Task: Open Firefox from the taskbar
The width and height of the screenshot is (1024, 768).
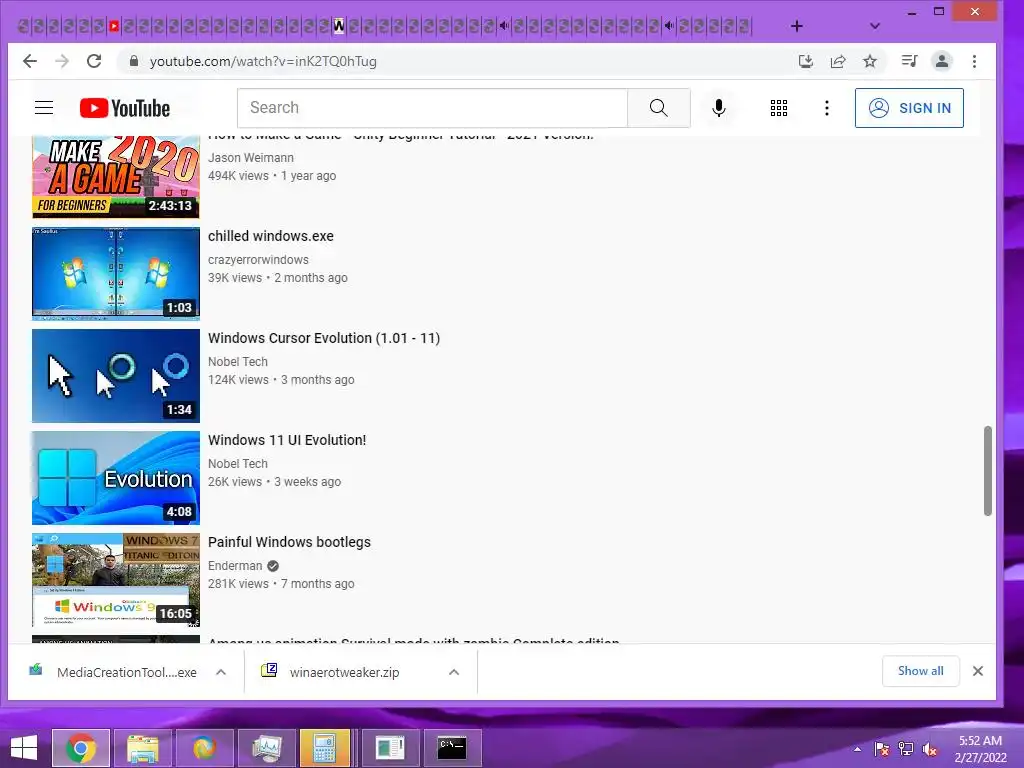Action: point(204,748)
